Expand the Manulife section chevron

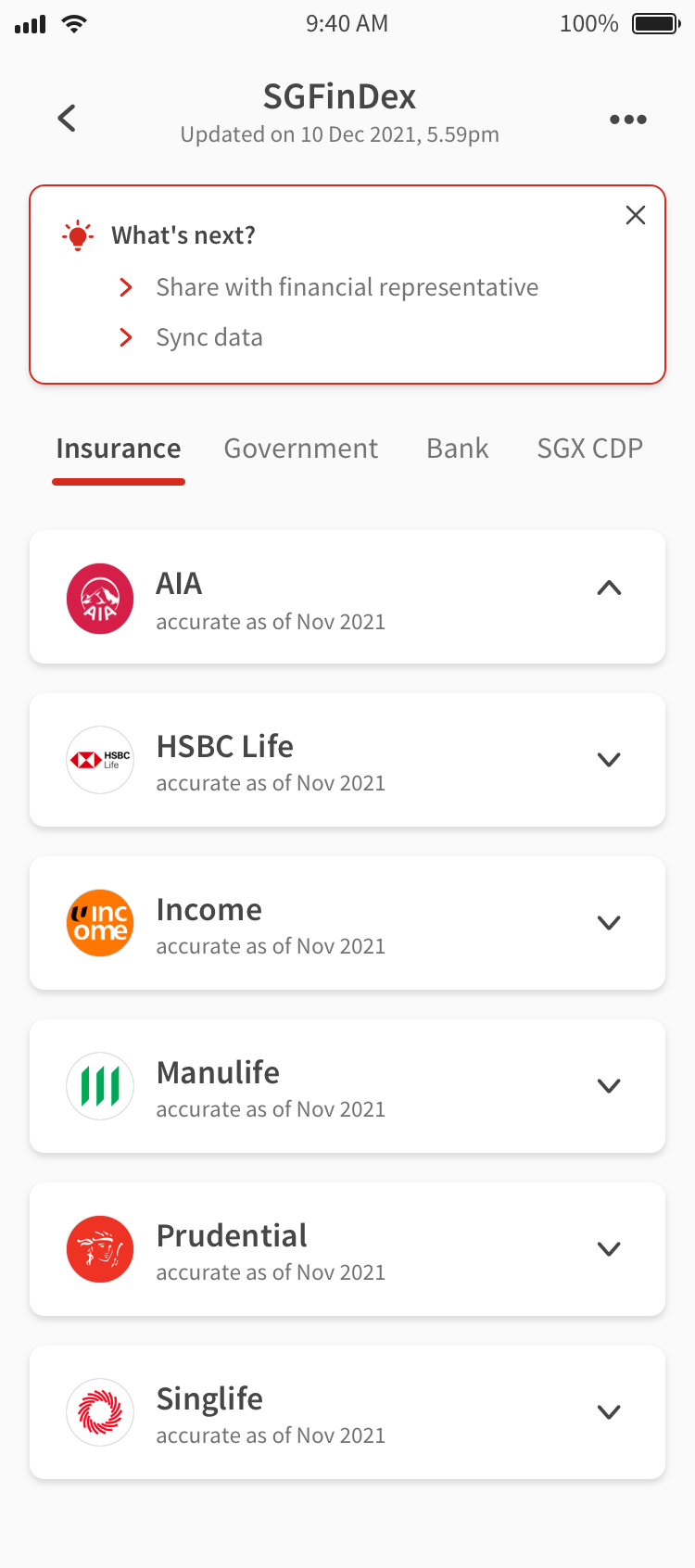[x=609, y=1086]
